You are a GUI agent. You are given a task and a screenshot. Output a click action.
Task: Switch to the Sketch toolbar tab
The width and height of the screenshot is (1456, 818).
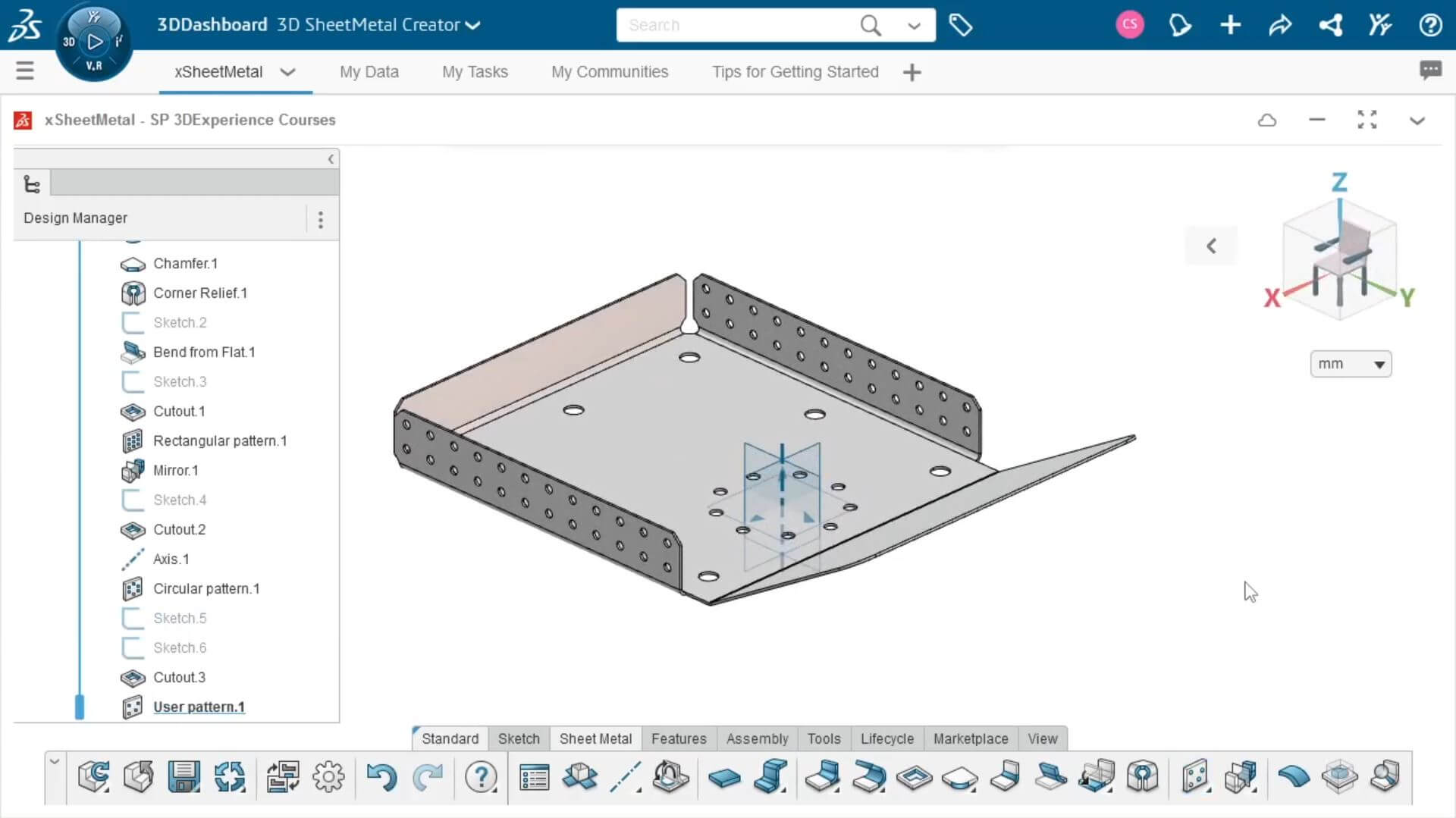(x=519, y=738)
